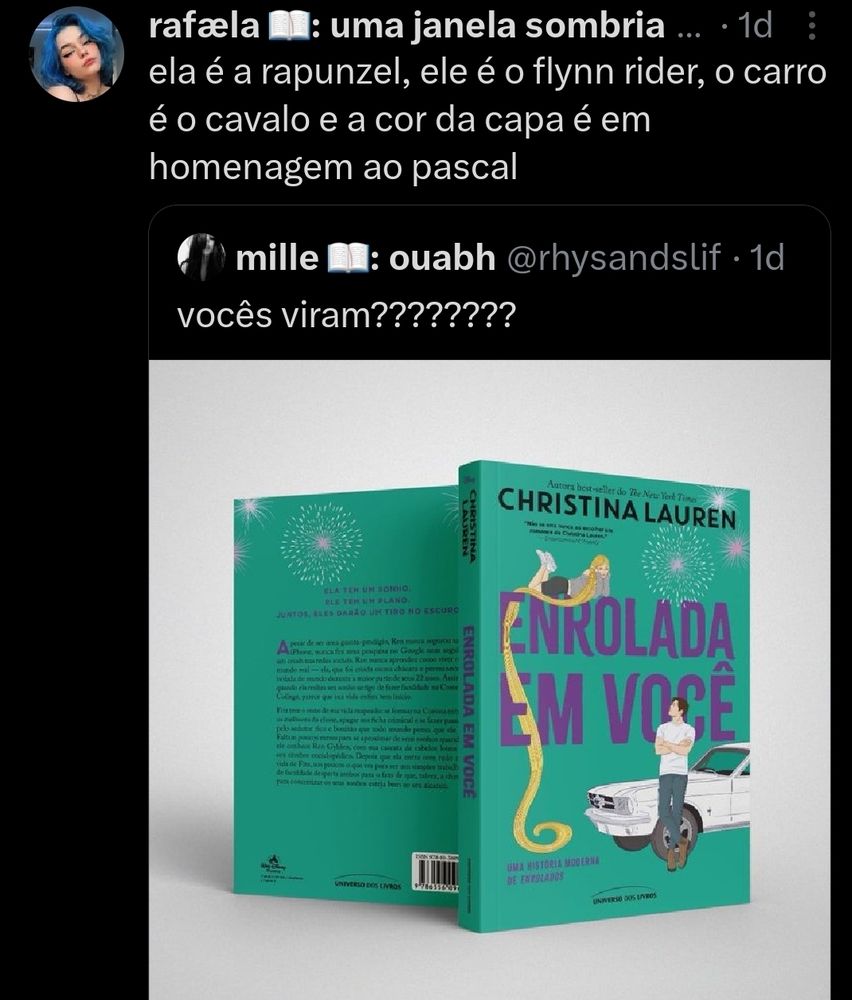Click the 1d timestamp on rafæla's tweet
Viewport: 852px width, 1000px height.
pos(754,27)
